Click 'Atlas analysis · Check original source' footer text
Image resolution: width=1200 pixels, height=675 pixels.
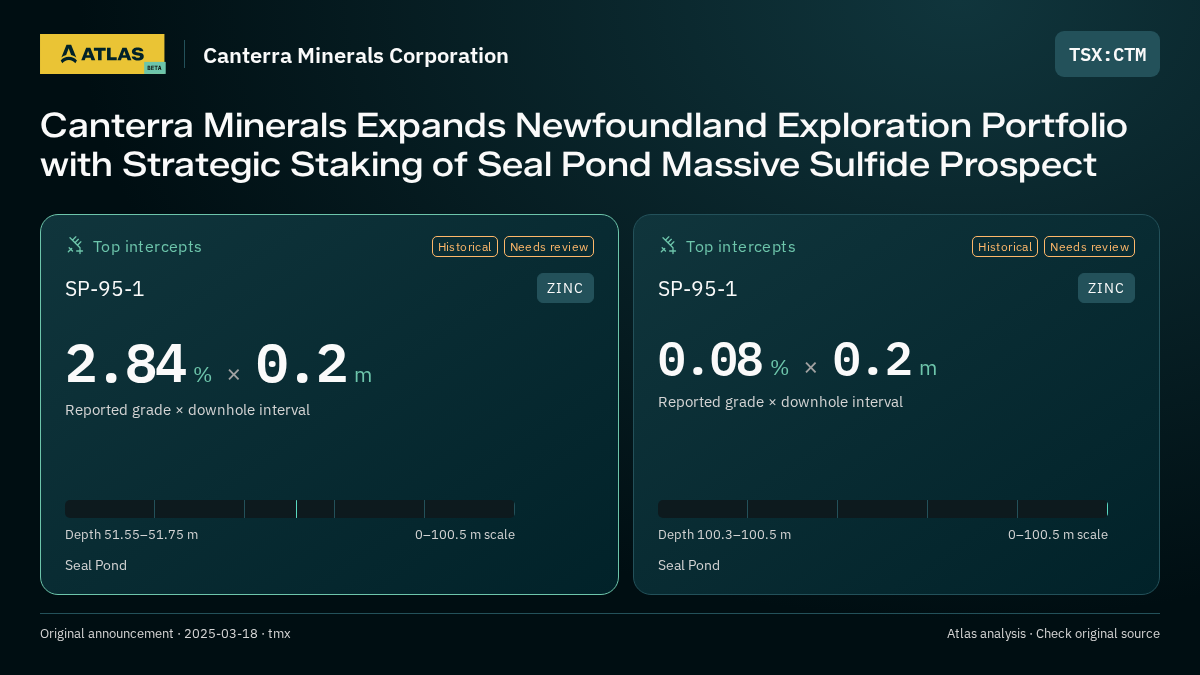click(1053, 634)
